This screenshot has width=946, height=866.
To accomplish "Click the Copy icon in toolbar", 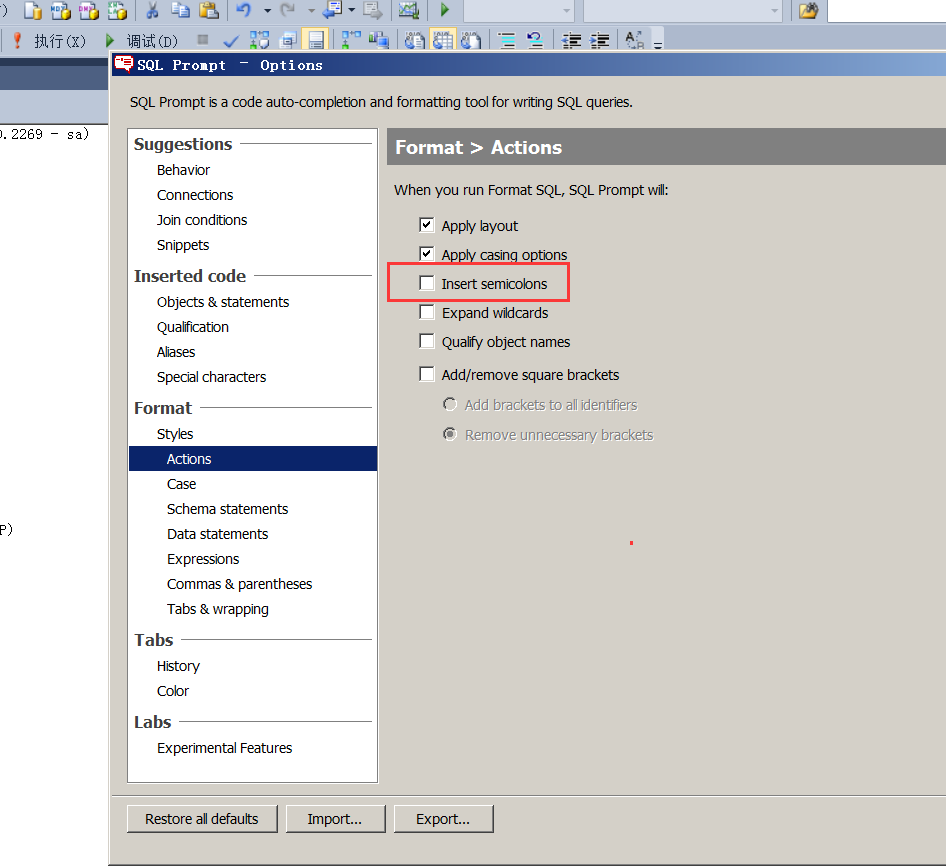I will tap(180, 10).
